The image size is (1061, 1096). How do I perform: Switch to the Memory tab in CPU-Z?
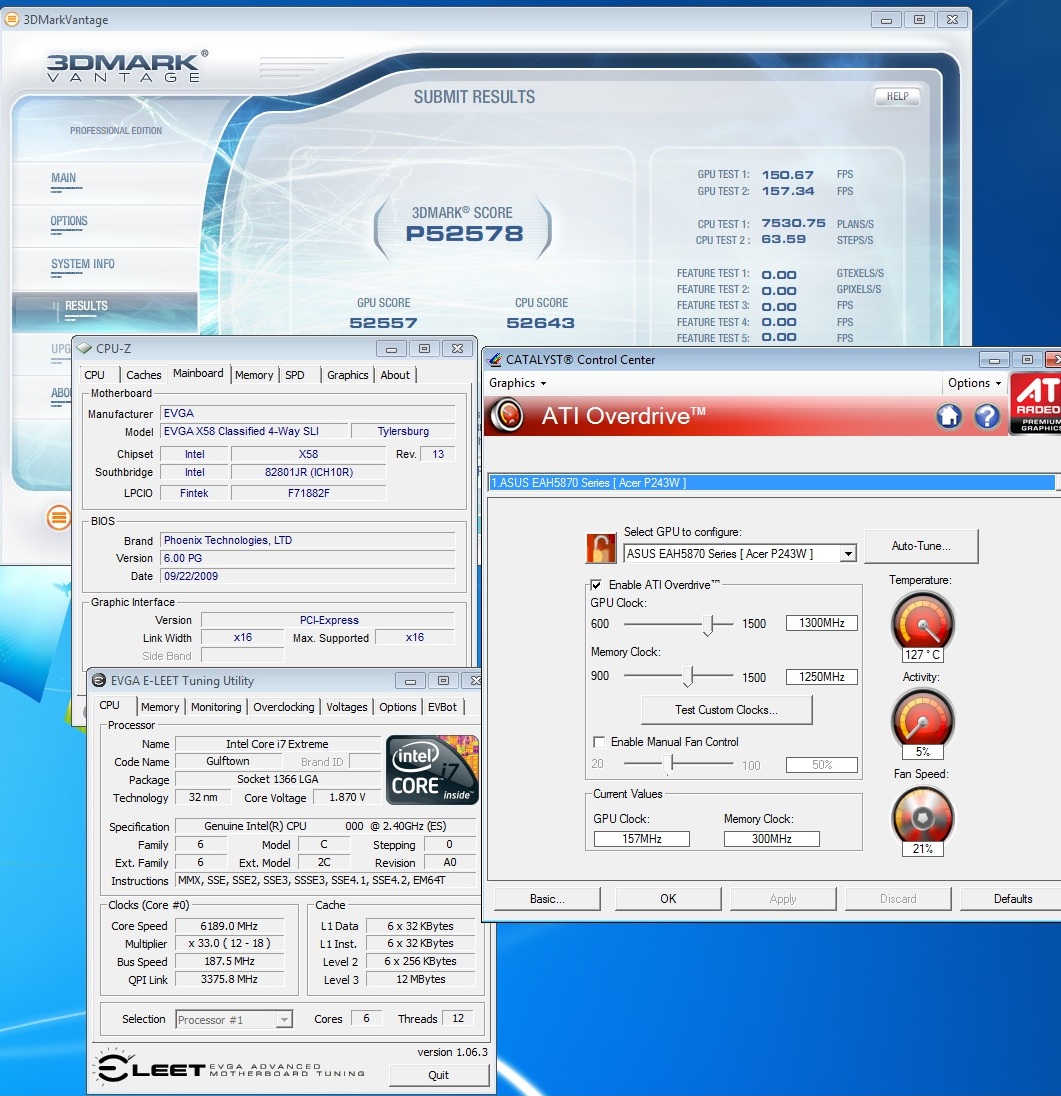pyautogui.click(x=254, y=375)
